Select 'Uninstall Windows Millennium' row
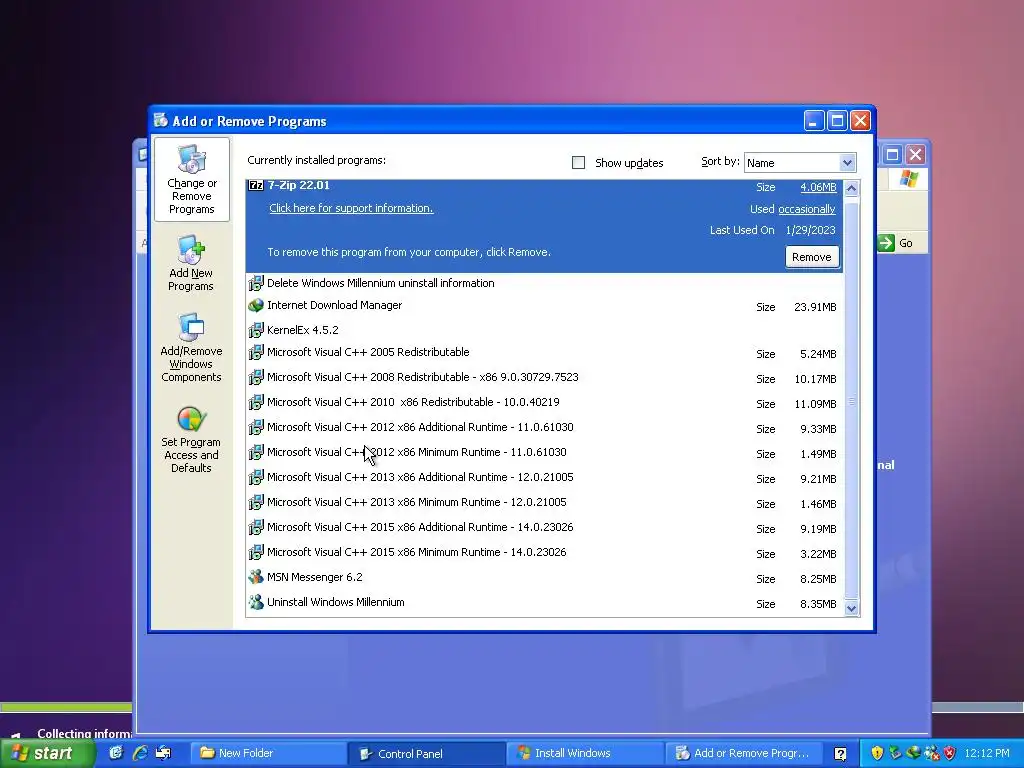 click(545, 602)
